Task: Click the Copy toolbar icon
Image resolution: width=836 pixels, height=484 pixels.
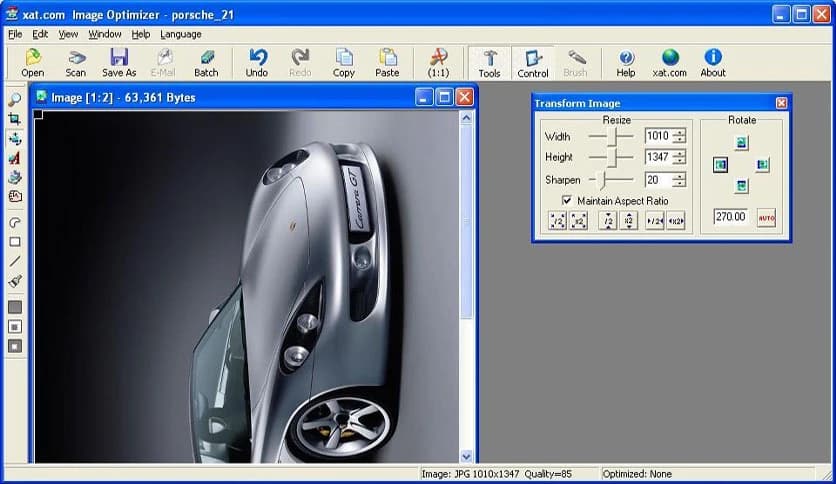Action: (344, 57)
